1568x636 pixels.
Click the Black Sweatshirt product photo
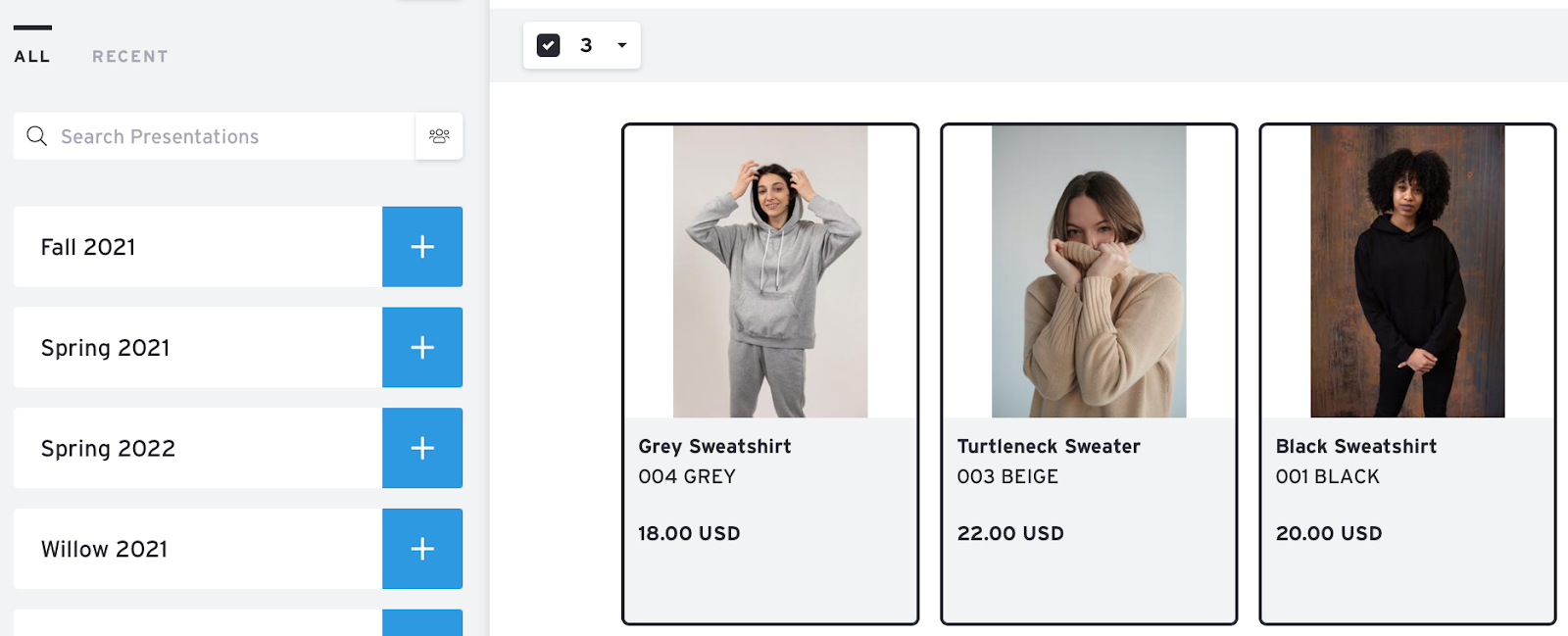point(1407,271)
